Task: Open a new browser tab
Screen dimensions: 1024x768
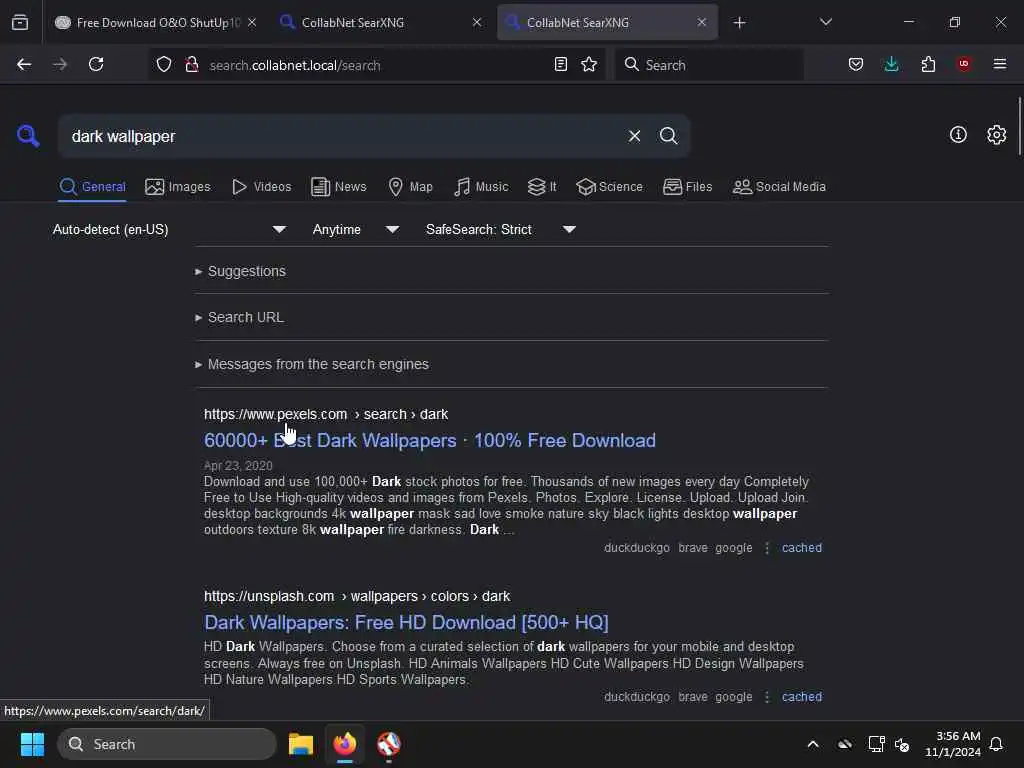Action: [x=739, y=23]
